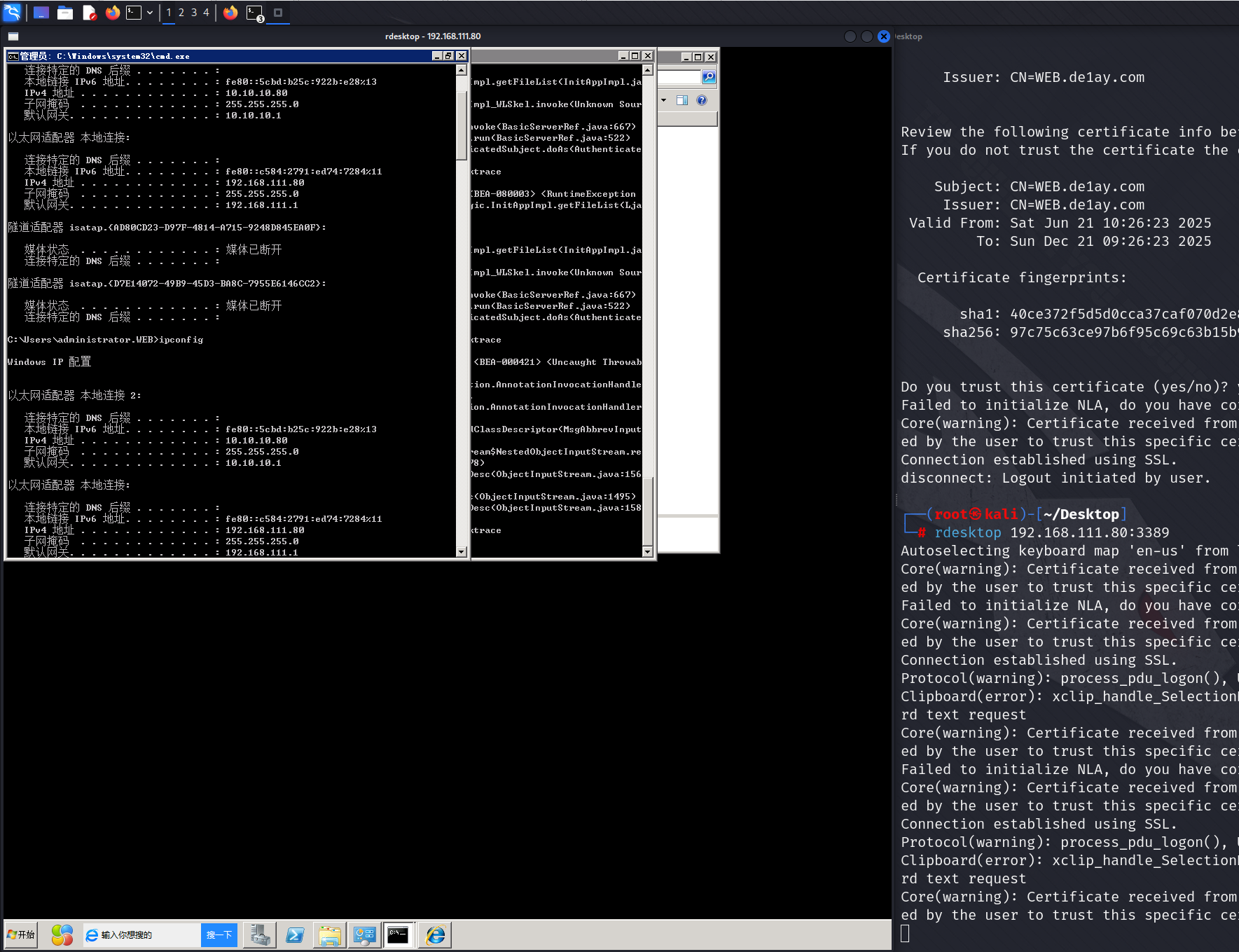Click cmd.exe scrollbar down arrow
The image size is (1239, 952).
(x=461, y=552)
